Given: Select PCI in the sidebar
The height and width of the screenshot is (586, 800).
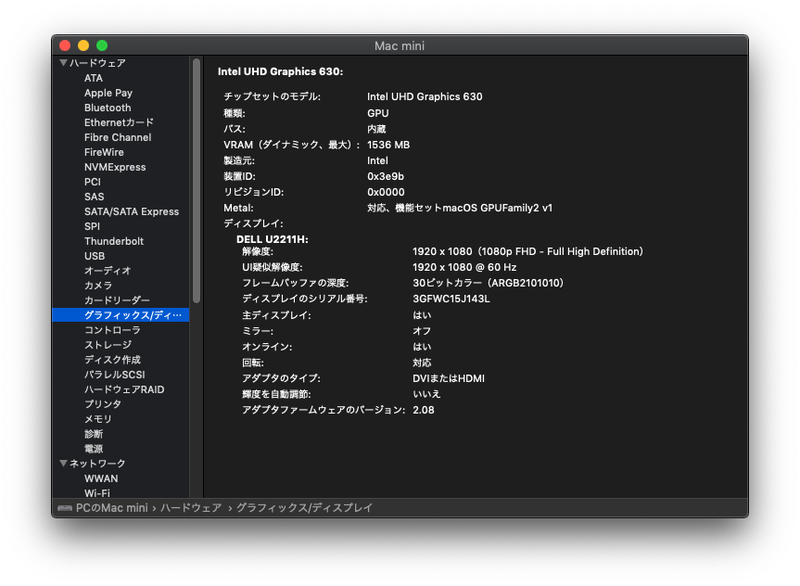Looking at the screenshot, I should (92, 182).
